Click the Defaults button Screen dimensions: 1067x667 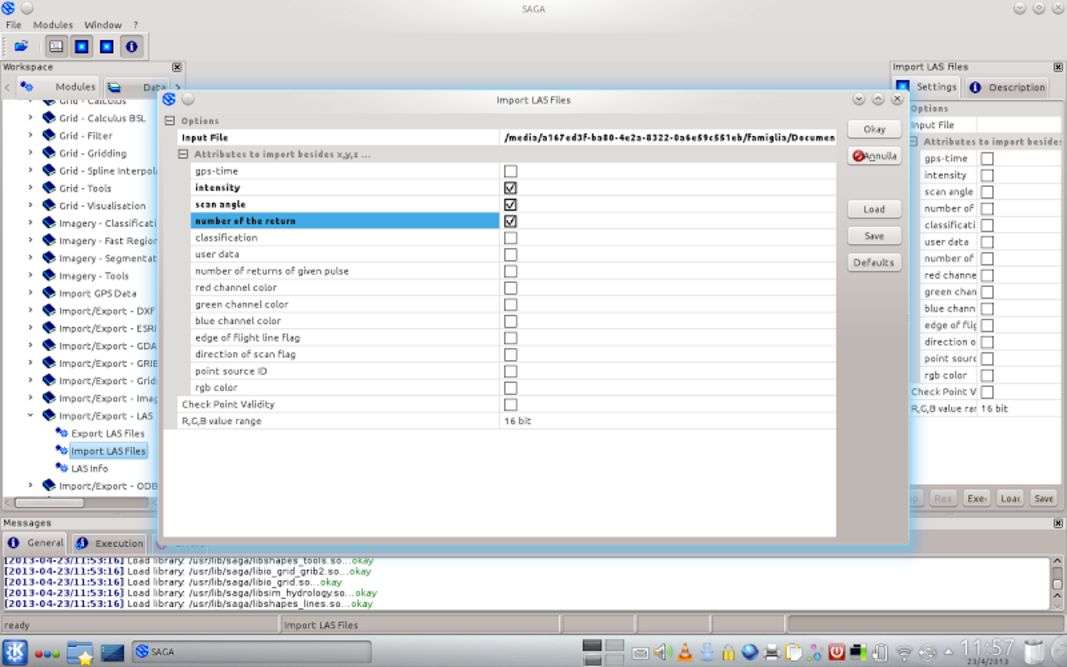tap(873, 262)
